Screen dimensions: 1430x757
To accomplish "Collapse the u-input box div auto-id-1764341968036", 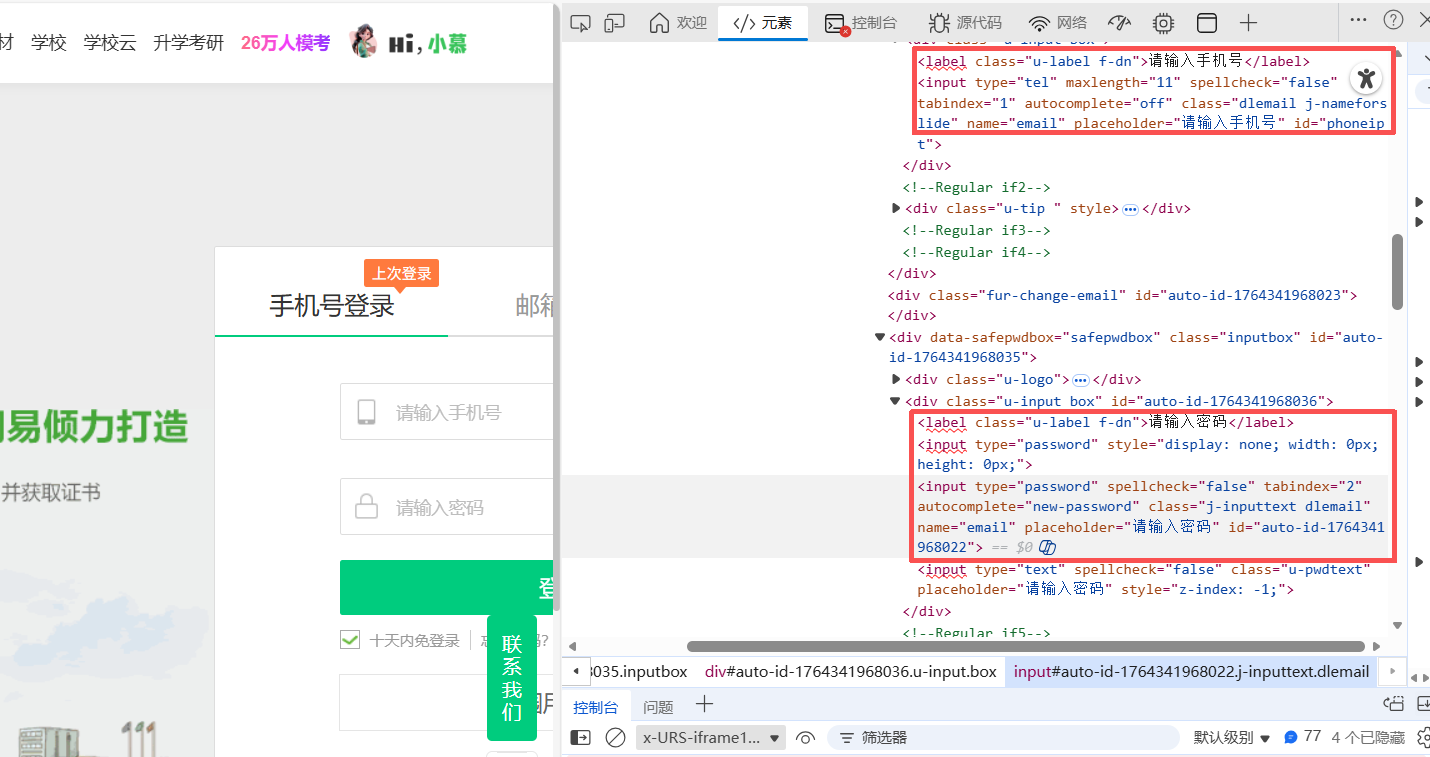I will [x=896, y=401].
